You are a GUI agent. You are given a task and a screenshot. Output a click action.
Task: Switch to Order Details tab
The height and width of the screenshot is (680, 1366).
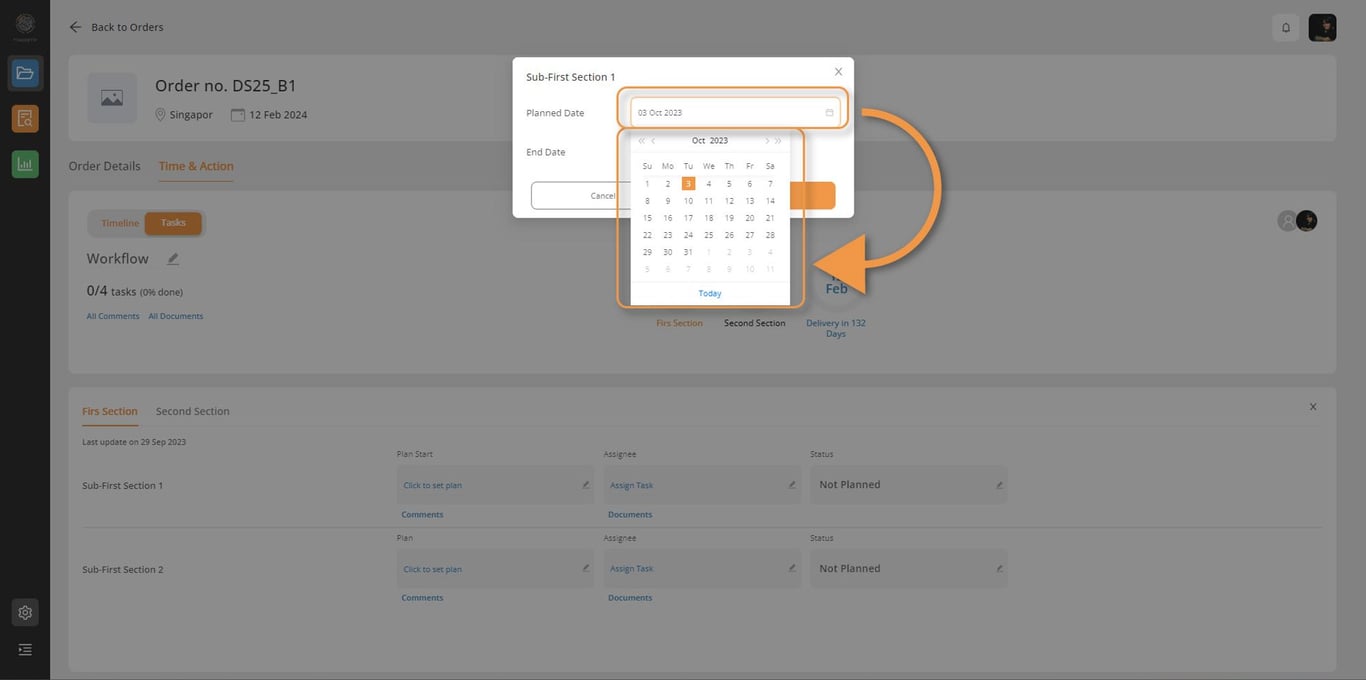104,166
